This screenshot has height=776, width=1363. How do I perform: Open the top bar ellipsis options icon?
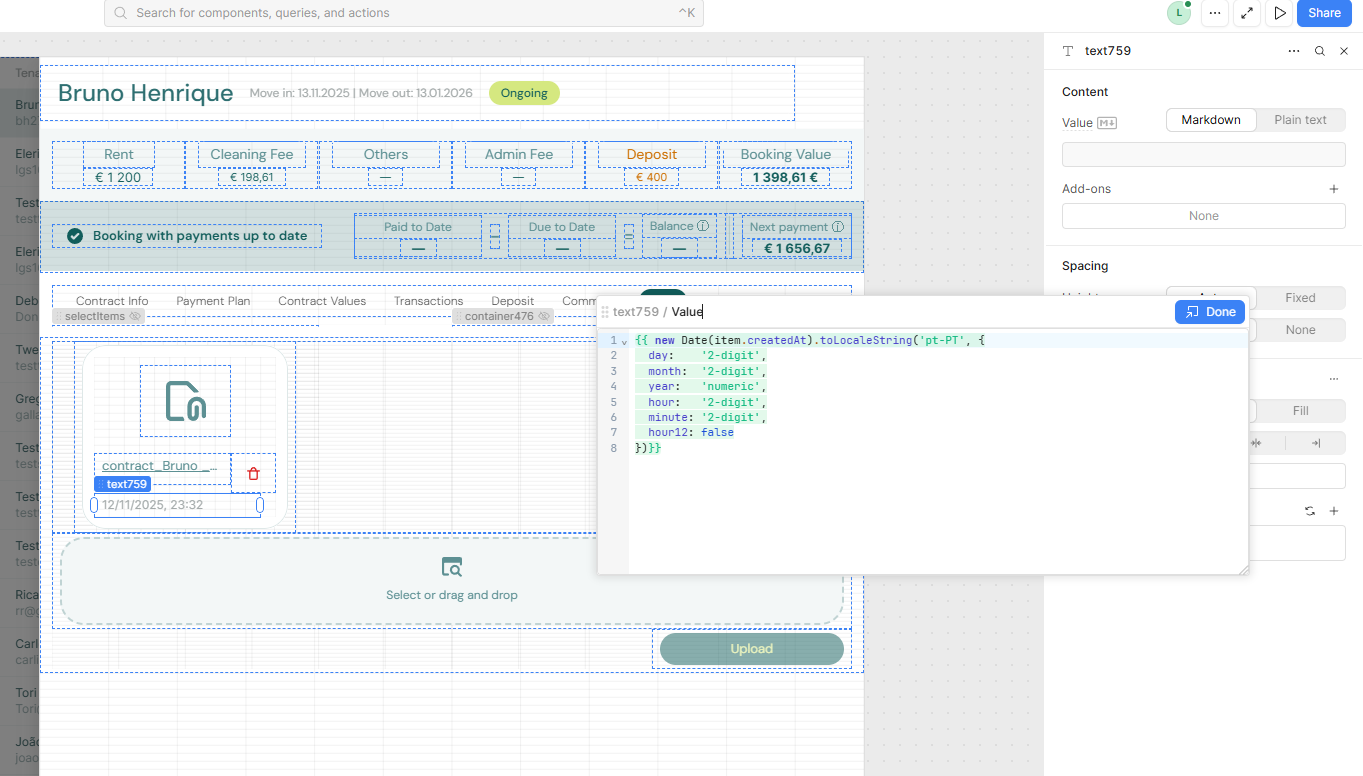click(1215, 13)
